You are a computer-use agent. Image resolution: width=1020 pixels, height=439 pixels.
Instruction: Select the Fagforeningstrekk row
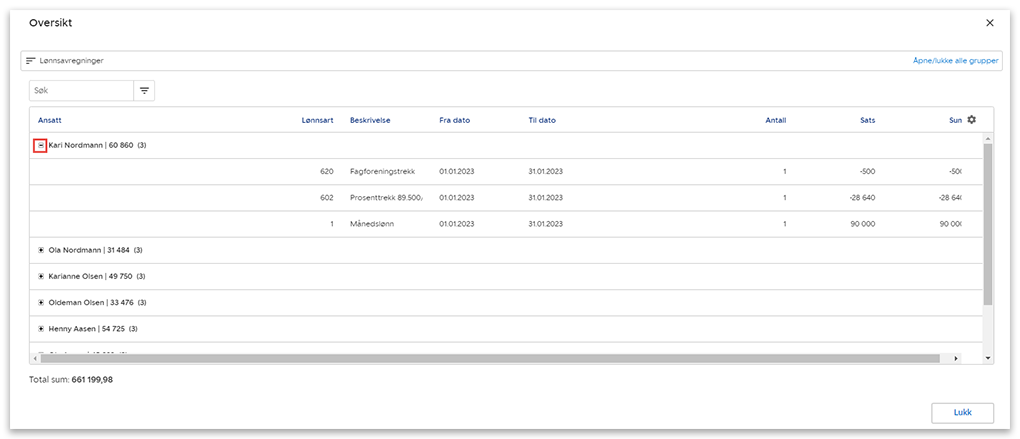384,172
